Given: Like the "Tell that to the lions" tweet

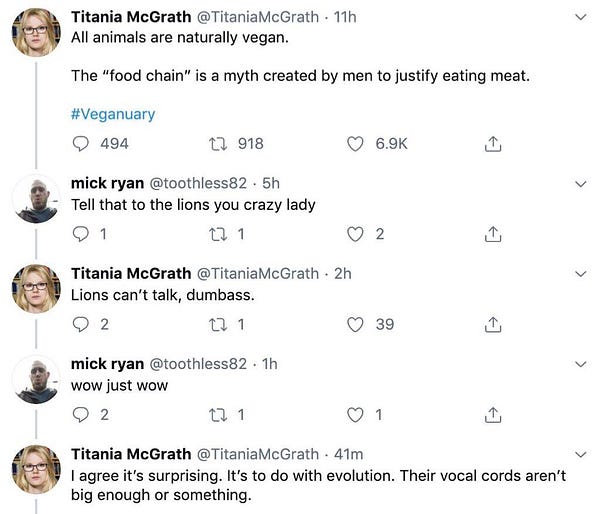Looking at the screenshot, I should click(x=355, y=234).
